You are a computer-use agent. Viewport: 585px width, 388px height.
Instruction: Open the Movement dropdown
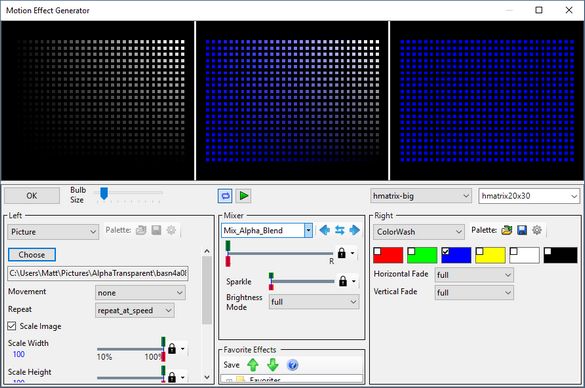(140, 293)
